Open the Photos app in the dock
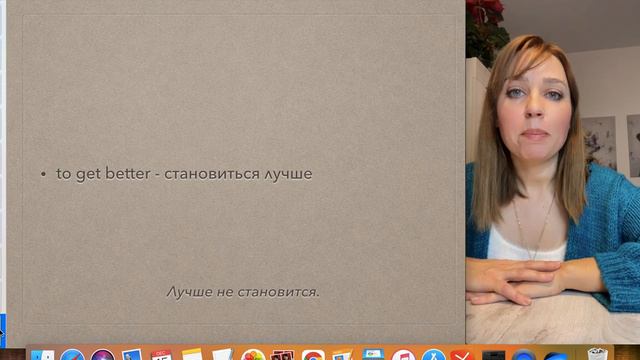 pyautogui.click(x=253, y=355)
